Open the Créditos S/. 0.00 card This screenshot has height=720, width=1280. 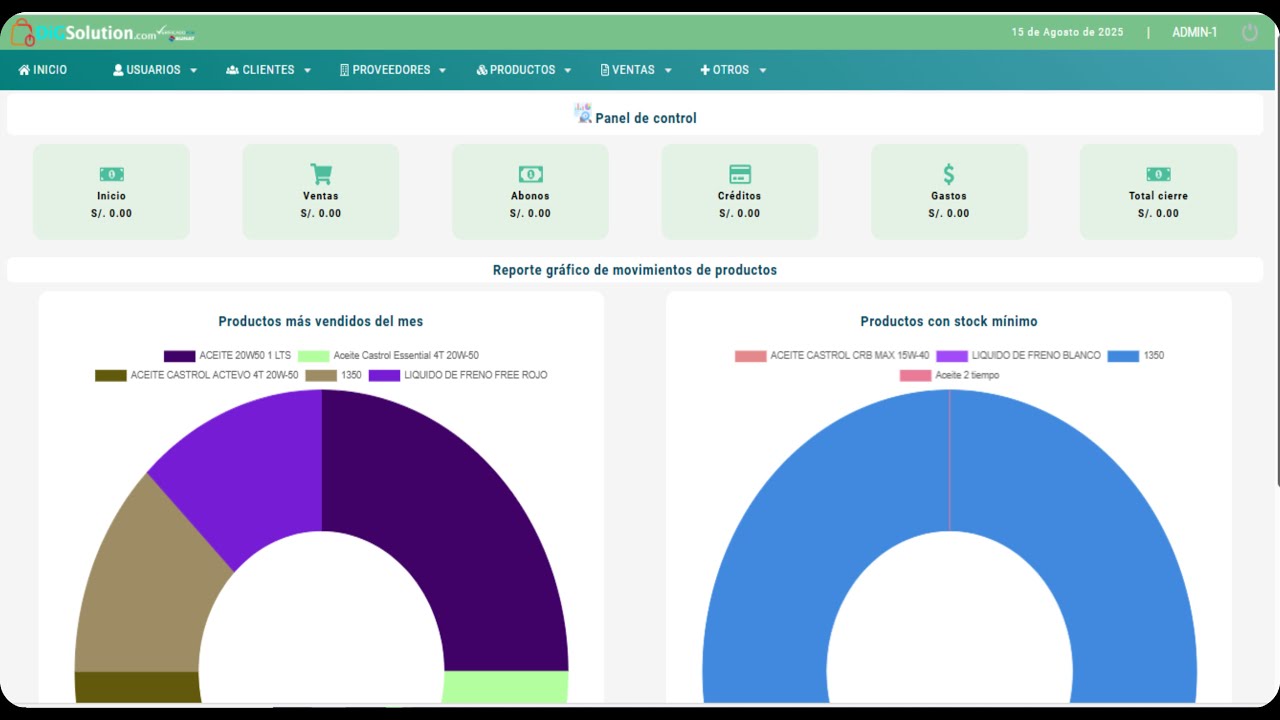tap(740, 192)
